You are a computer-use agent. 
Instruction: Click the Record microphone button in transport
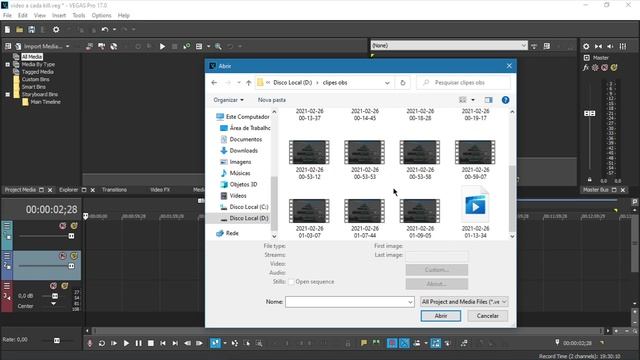pyautogui.click(x=90, y=344)
